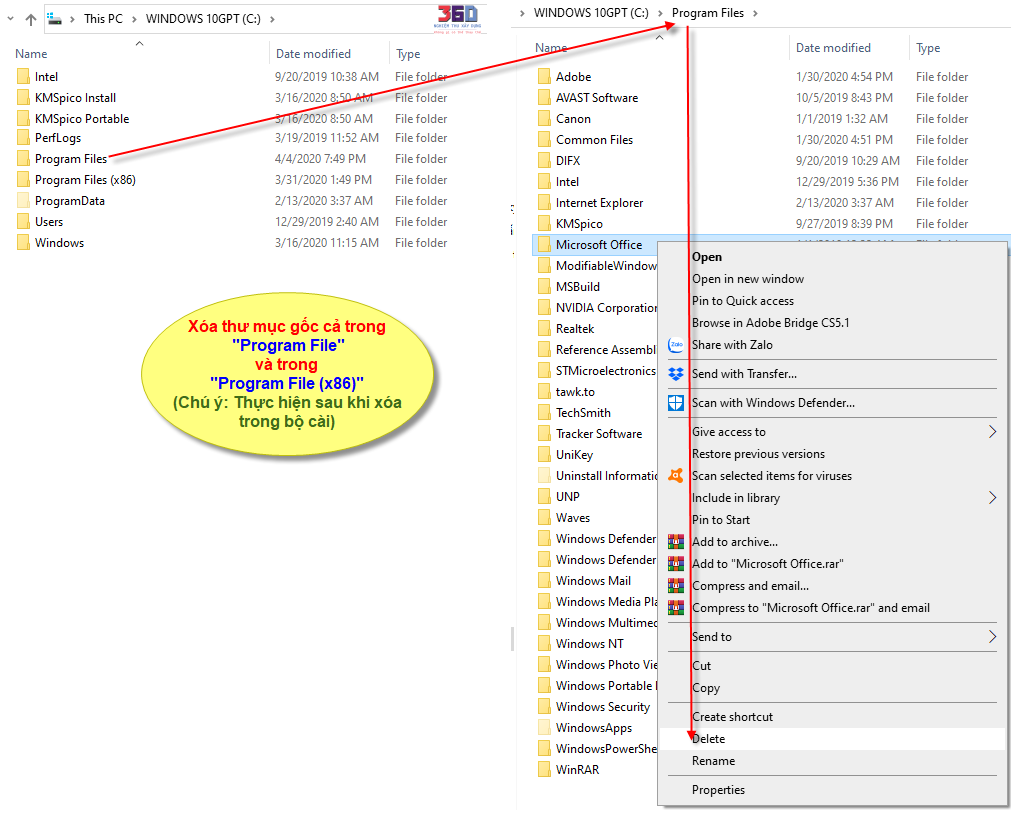Select Pin to Start
The height and width of the screenshot is (816, 1011).
click(x=721, y=520)
